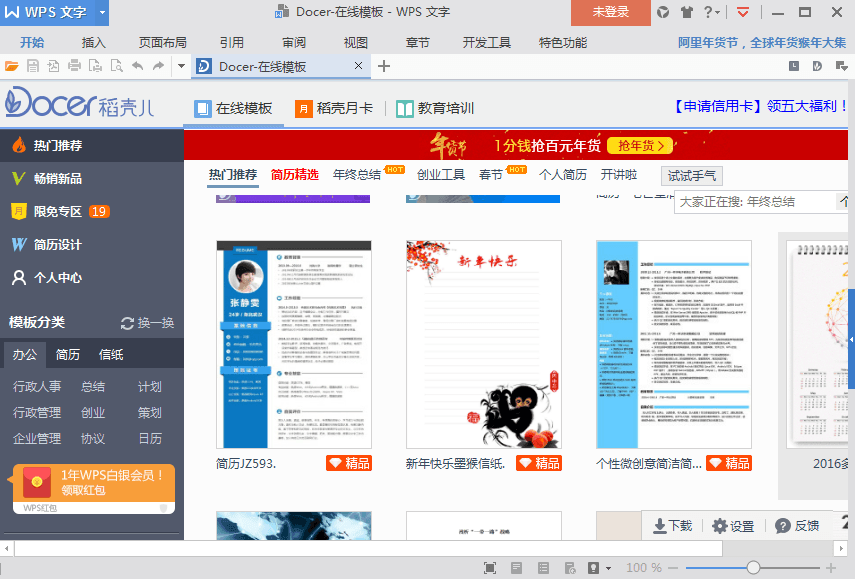Click the Save floppy disk icon
Viewport: 855px width, 579px height.
[33, 67]
